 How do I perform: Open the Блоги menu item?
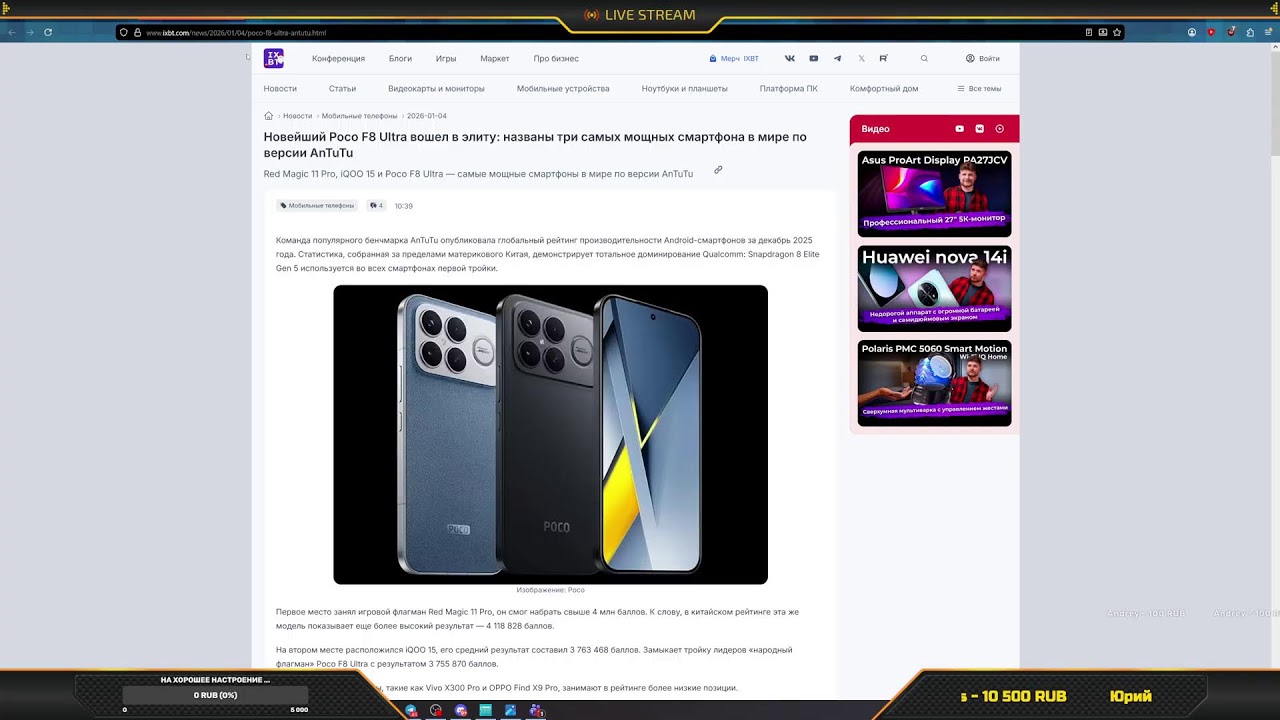click(x=400, y=59)
